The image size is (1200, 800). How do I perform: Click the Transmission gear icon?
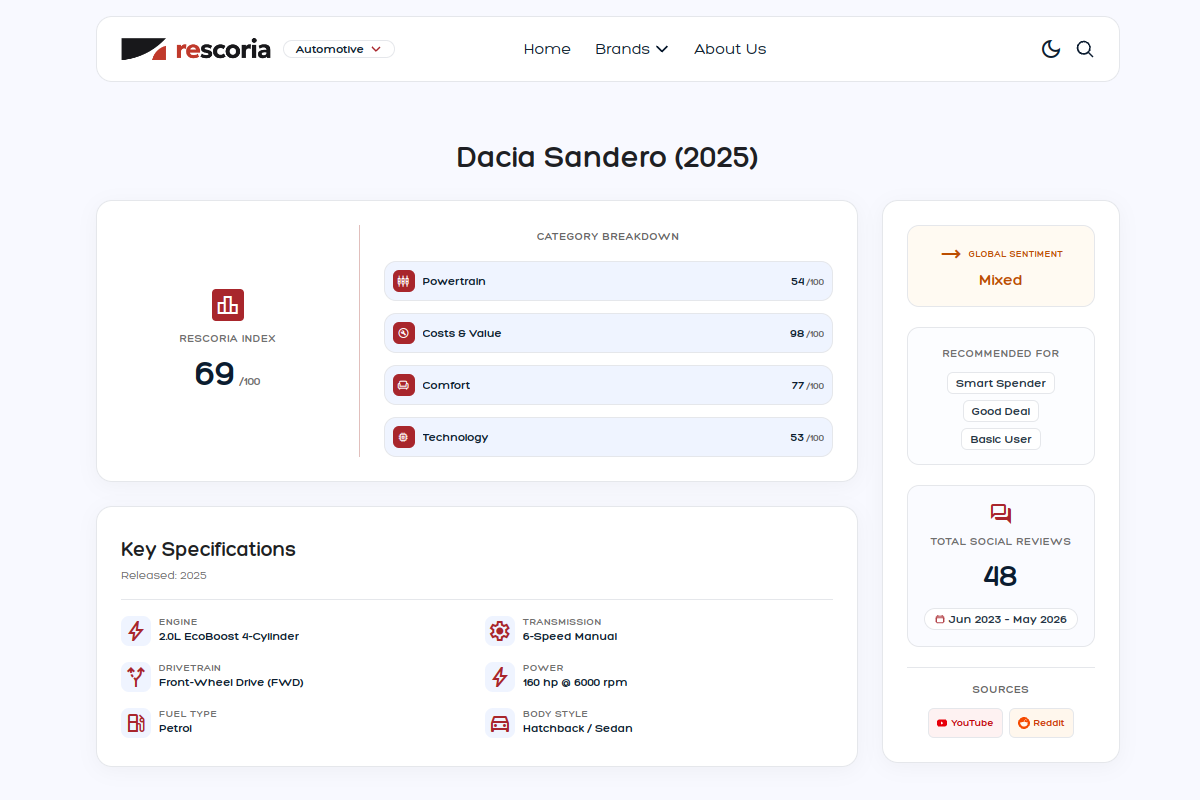tap(500, 631)
